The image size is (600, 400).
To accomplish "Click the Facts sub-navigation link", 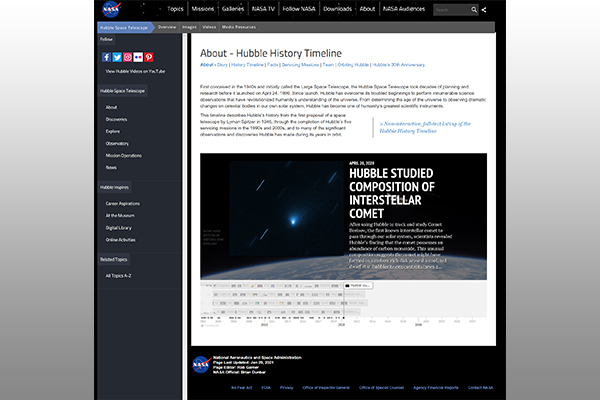I will [x=272, y=65].
